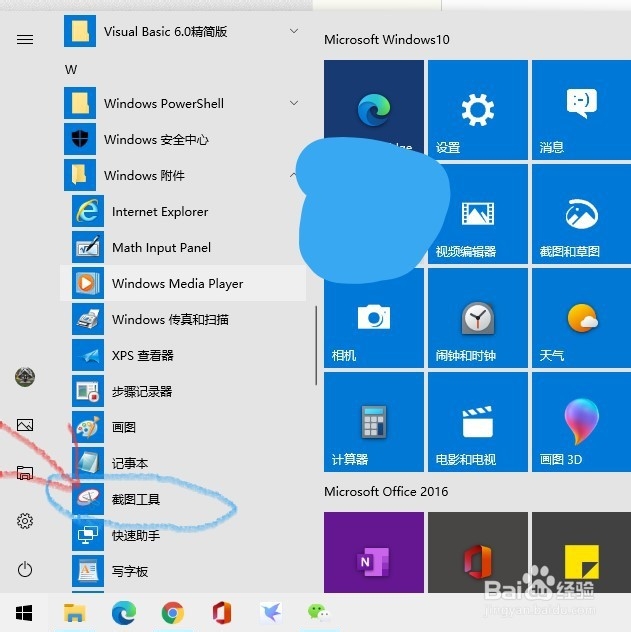Open 视频编辑器 tile

pyautogui.click(x=478, y=214)
